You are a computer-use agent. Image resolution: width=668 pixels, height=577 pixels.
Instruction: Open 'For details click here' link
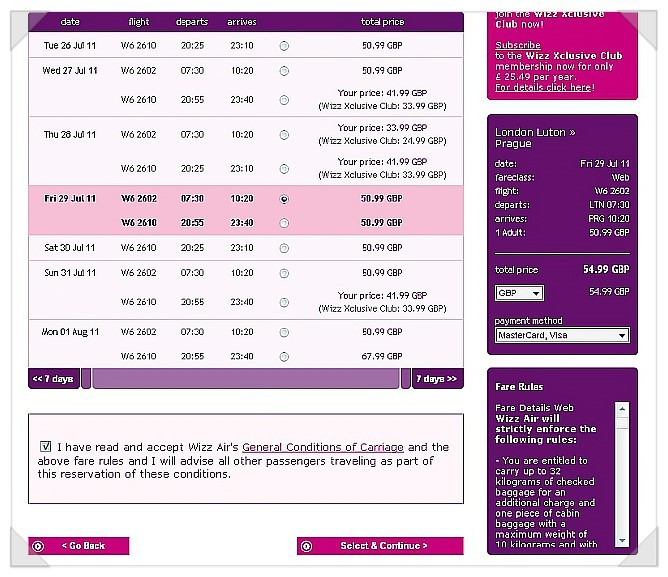(x=543, y=87)
